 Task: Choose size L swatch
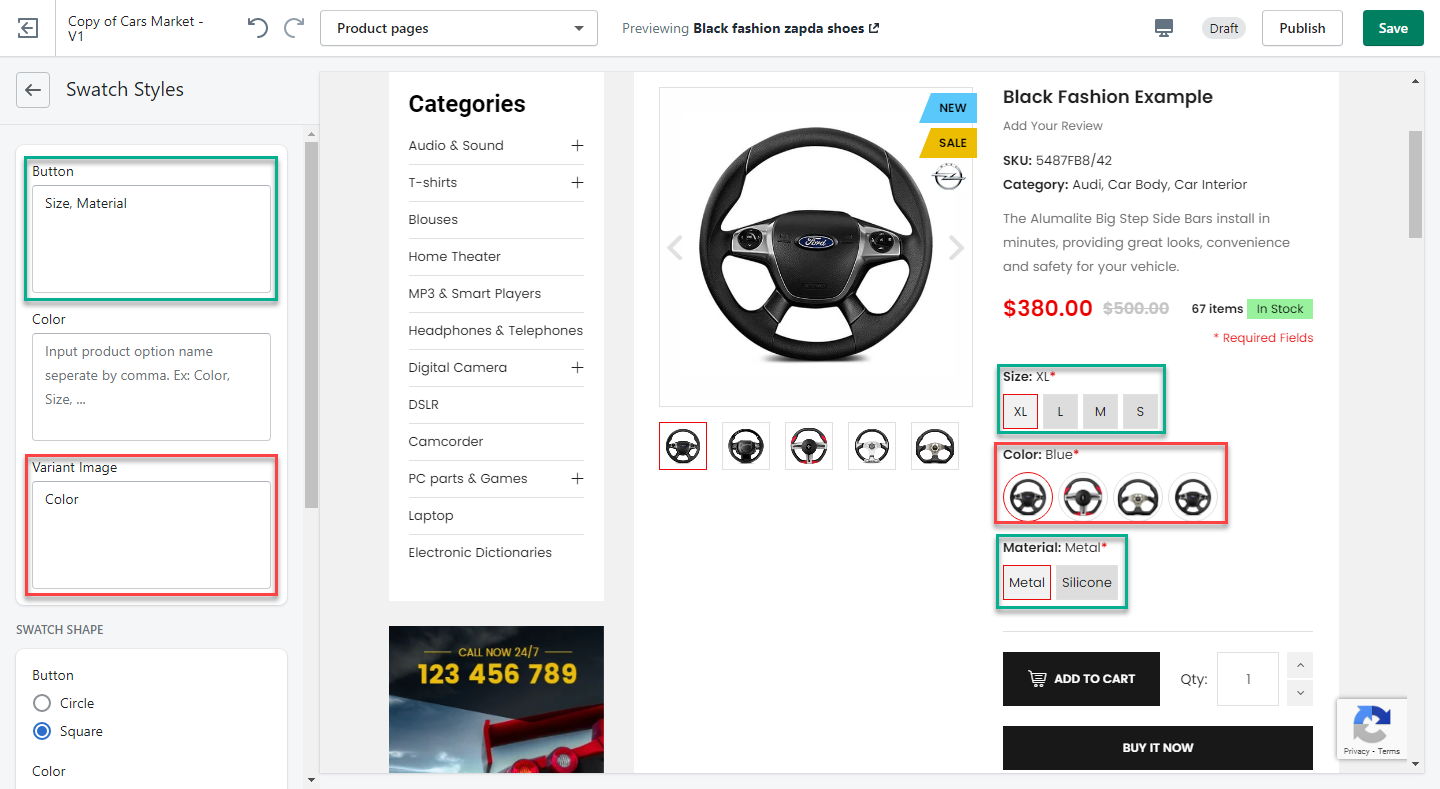tap(1060, 411)
